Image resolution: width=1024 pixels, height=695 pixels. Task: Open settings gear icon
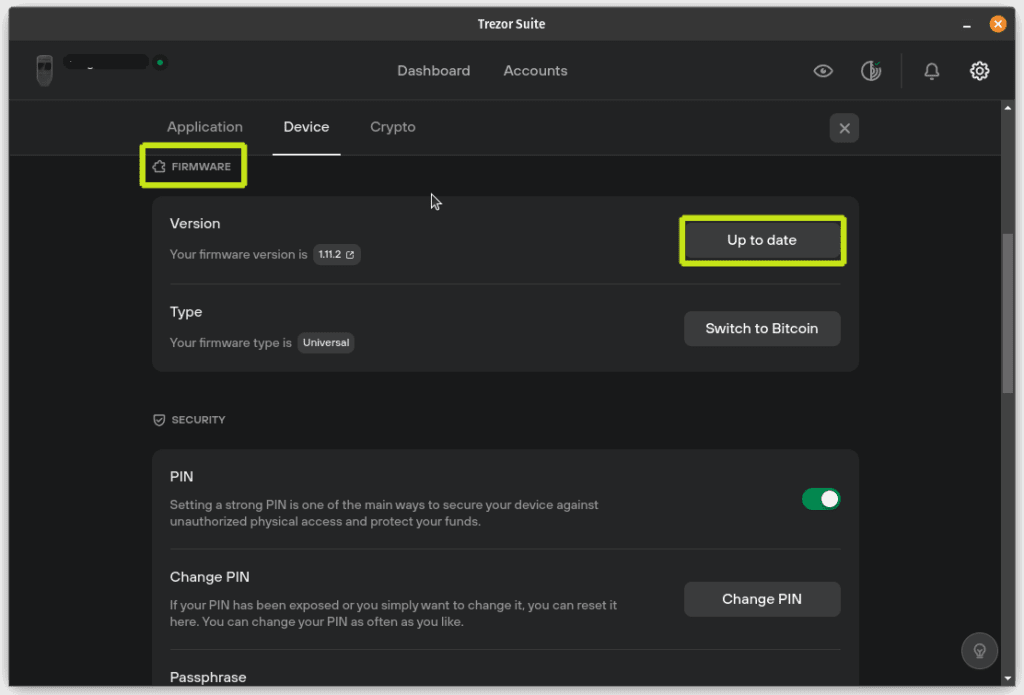pos(979,71)
